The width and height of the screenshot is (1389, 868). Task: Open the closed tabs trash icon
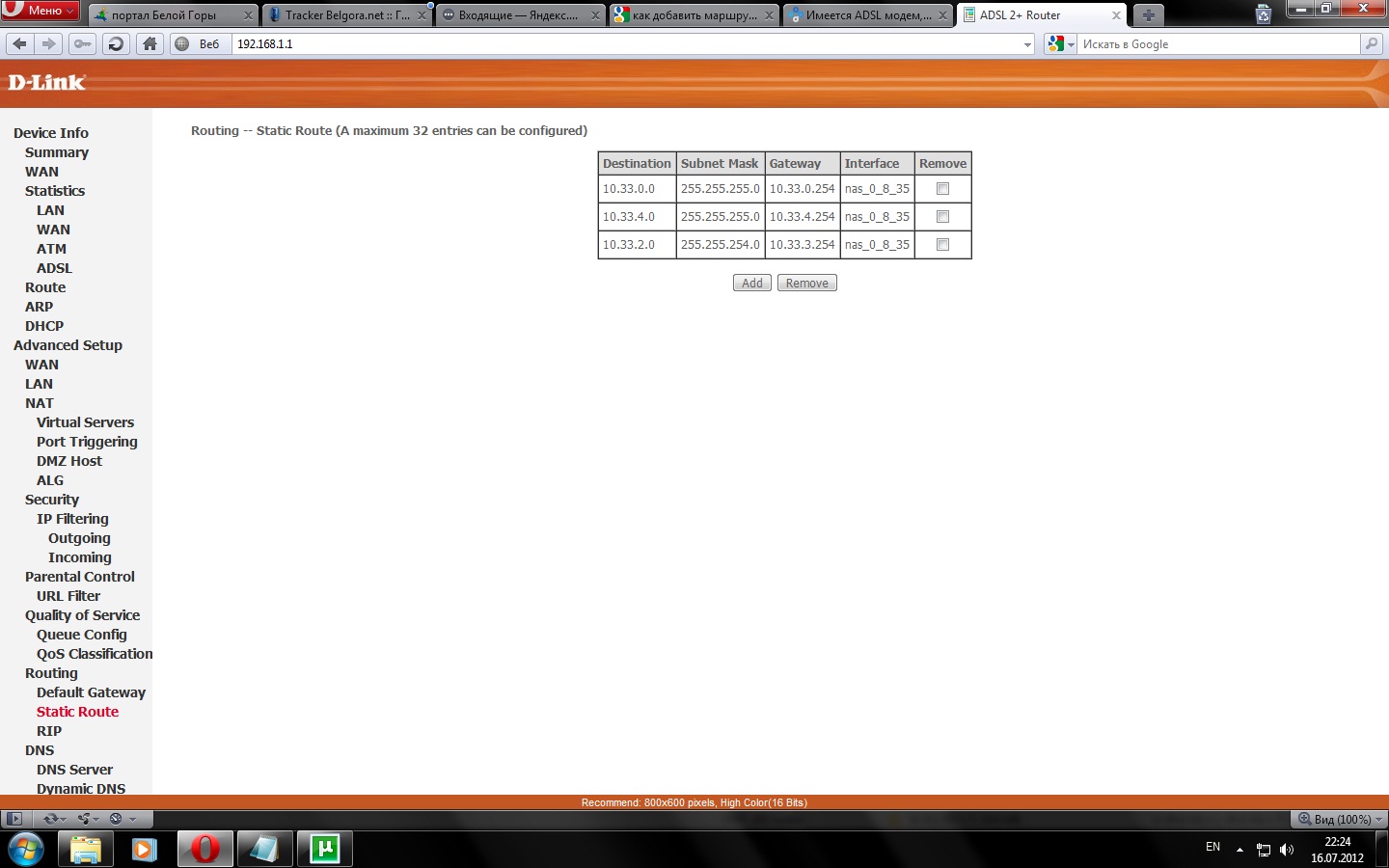click(x=1264, y=14)
